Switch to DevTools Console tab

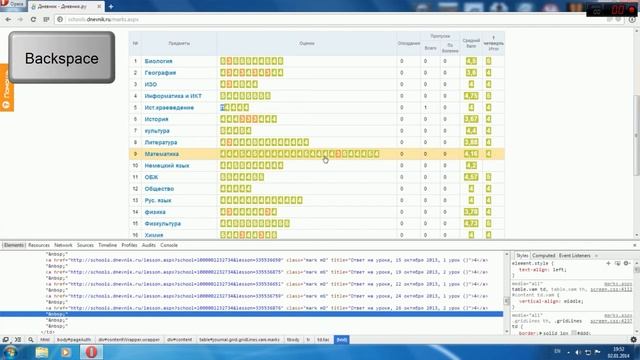pyautogui.click(x=169, y=245)
